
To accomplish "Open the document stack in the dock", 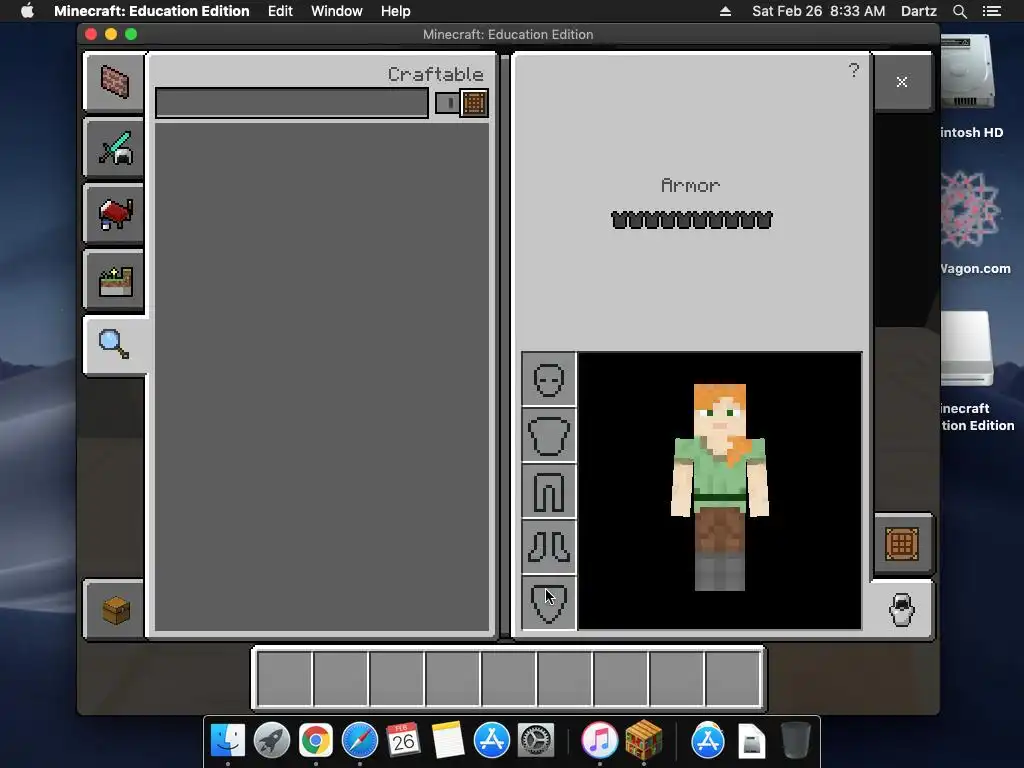I will 752,741.
